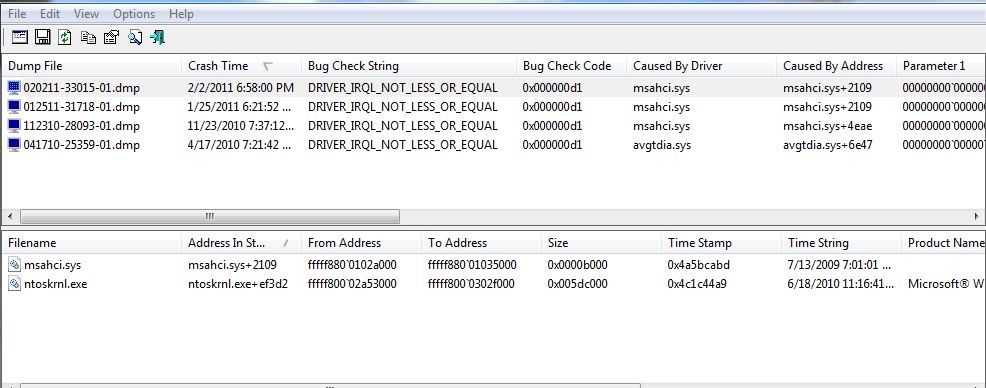The width and height of the screenshot is (986, 388).
Task: Sort by Time Stamp column header
Action: pyautogui.click(x=722, y=243)
